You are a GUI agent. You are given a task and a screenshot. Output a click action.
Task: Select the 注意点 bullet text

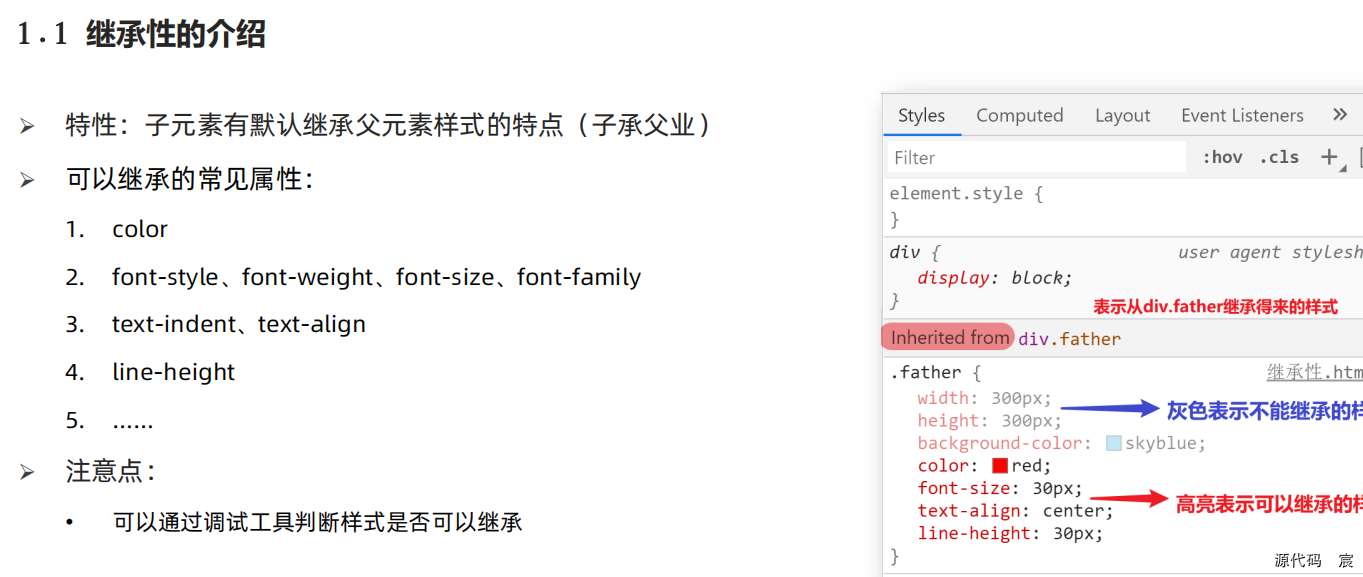(x=110, y=471)
